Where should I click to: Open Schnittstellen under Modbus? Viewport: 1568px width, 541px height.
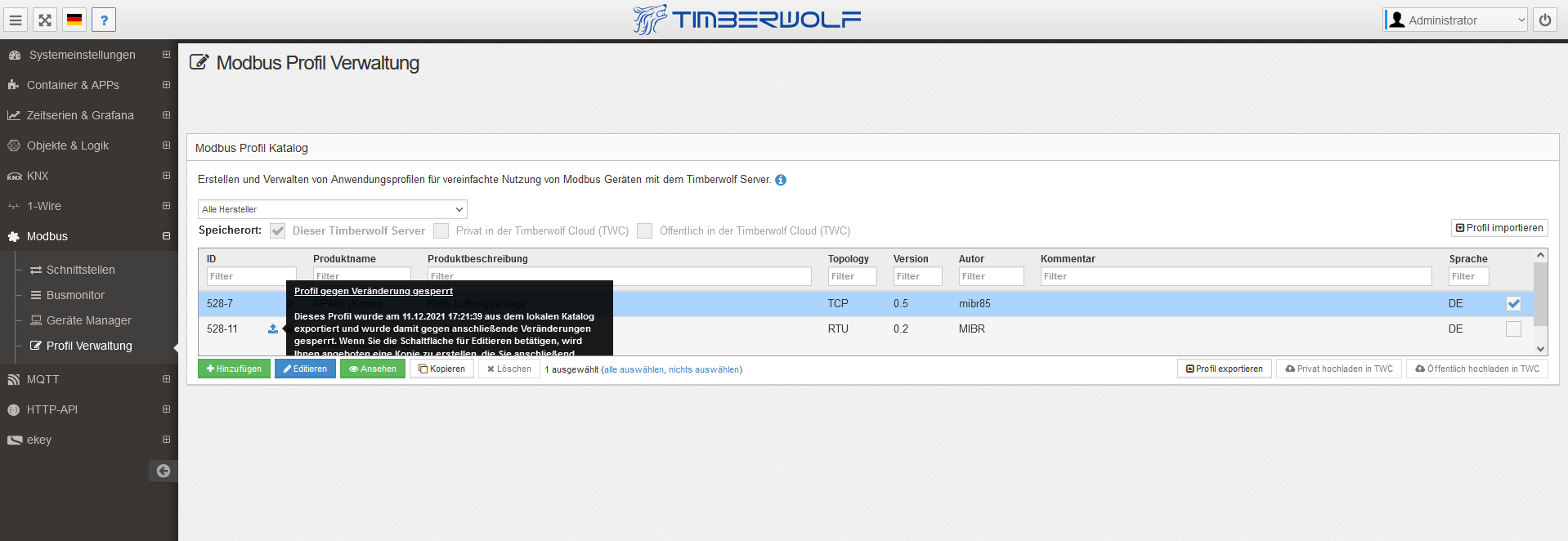click(x=80, y=270)
